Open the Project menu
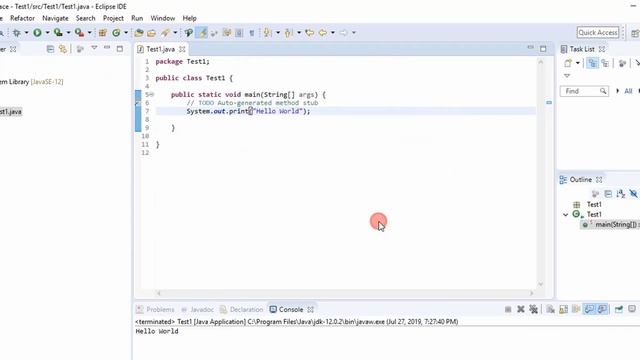Screen dimensions: 640x360 coord(113,18)
